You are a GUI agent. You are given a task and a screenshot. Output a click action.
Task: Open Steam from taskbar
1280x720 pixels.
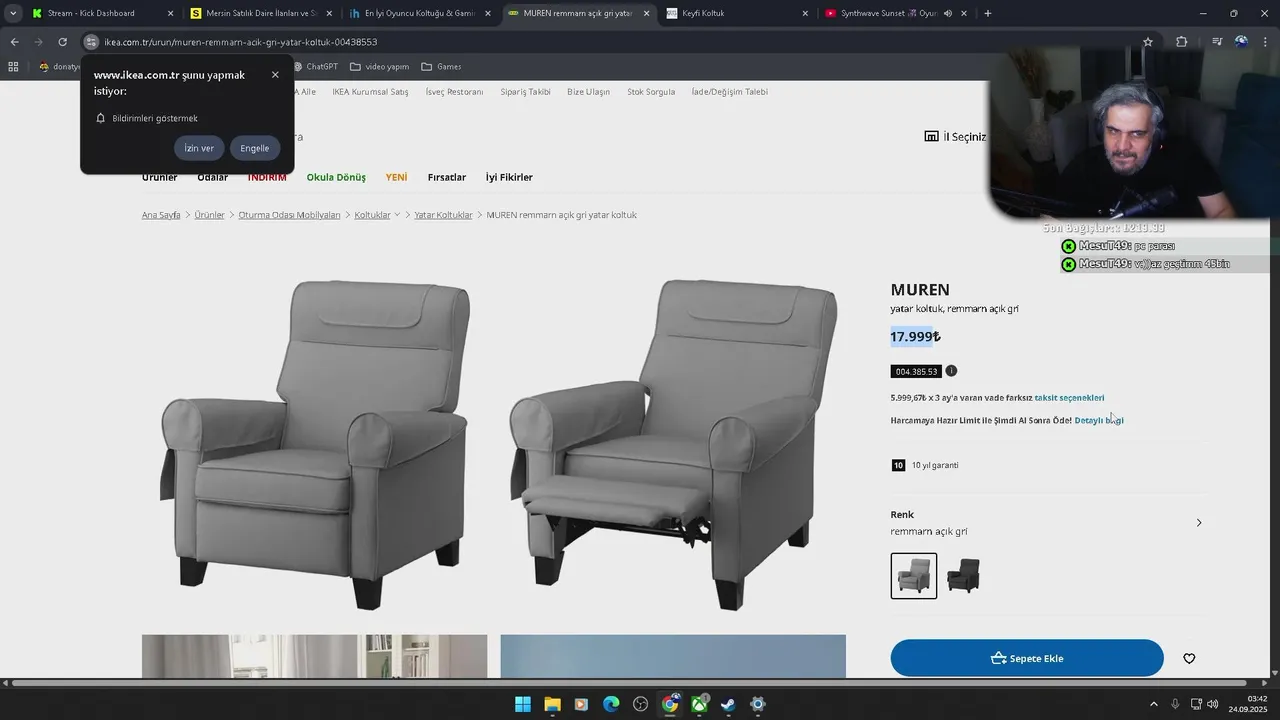[729, 704]
